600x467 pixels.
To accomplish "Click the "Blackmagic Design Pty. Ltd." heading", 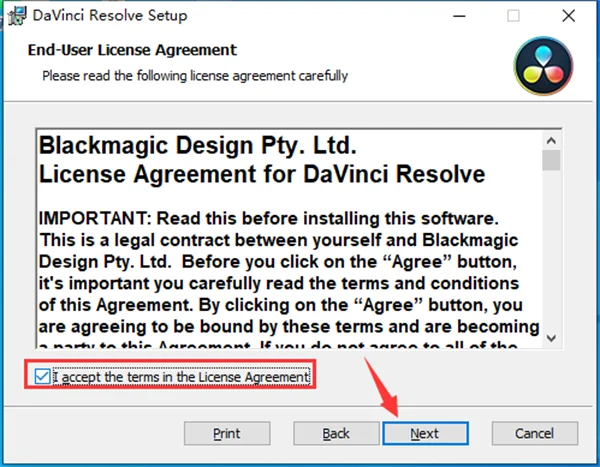I will click(198, 145).
